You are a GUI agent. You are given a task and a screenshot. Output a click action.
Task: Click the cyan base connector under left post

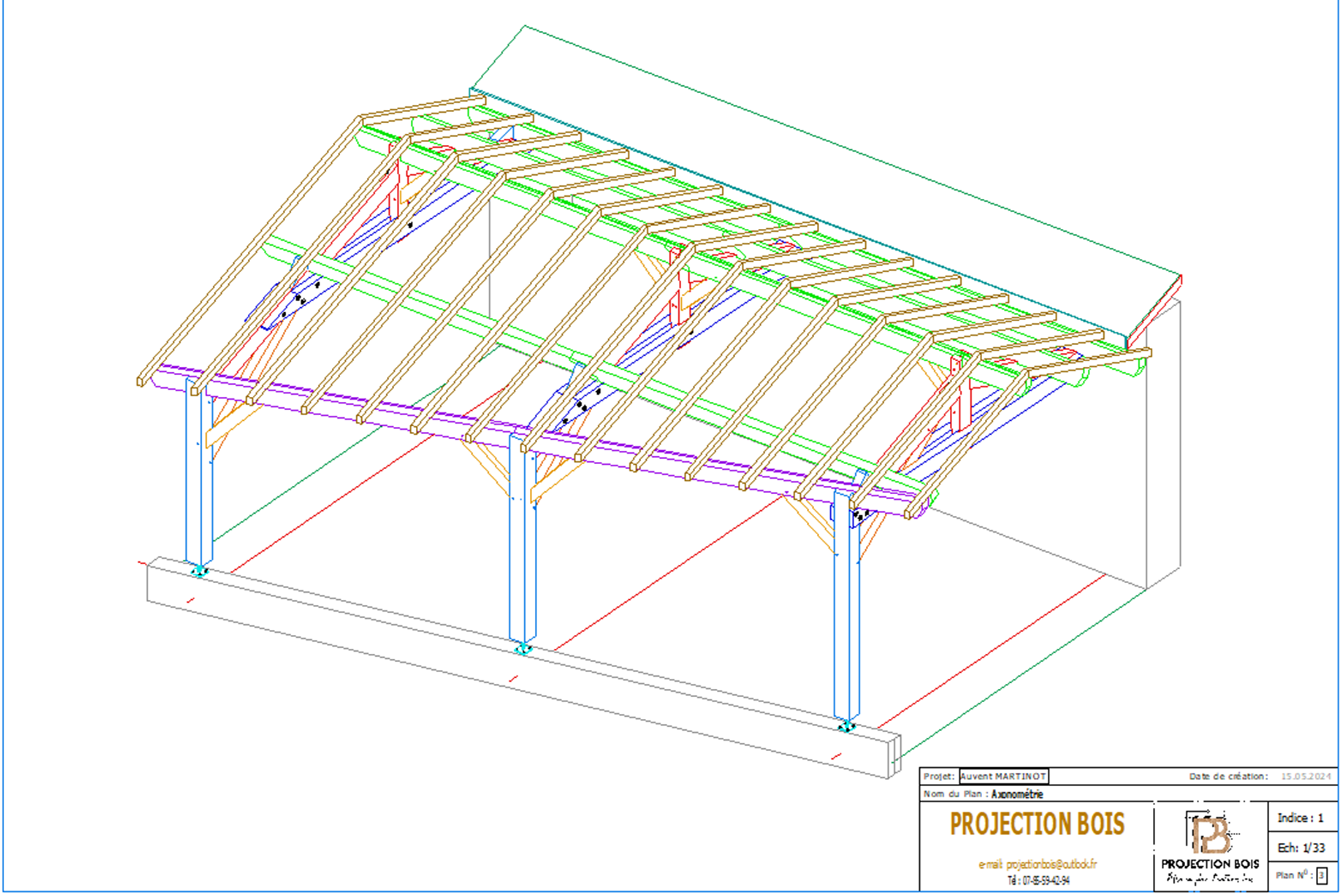coord(199,571)
